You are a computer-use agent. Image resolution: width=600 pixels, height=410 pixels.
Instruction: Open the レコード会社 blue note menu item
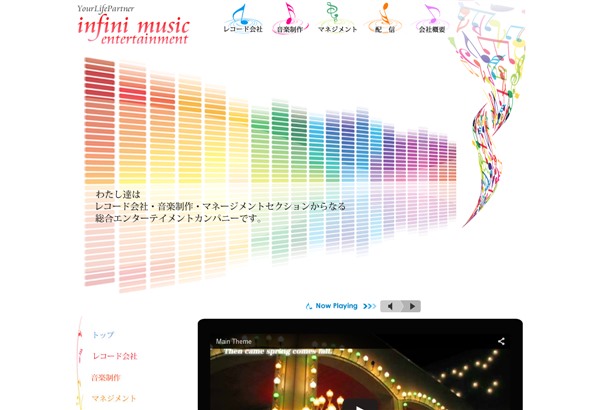pyautogui.click(x=243, y=19)
